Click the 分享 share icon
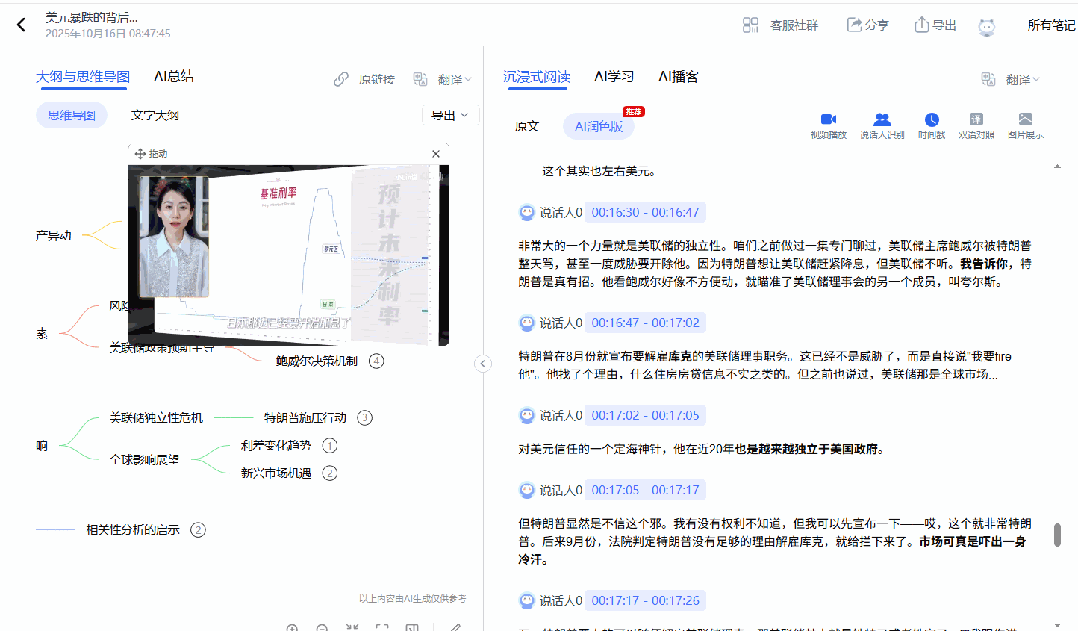Viewport: 1078px width, 631px height. pos(855,25)
